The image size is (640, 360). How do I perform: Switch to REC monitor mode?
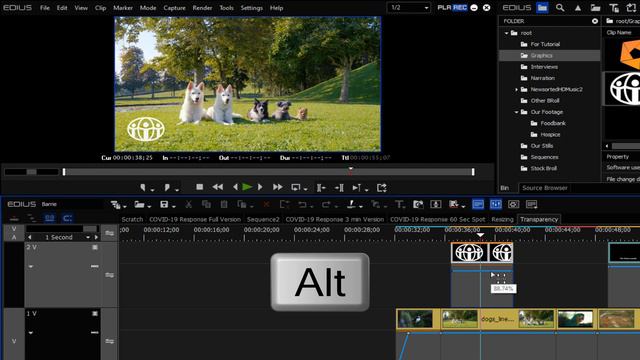[460, 7]
